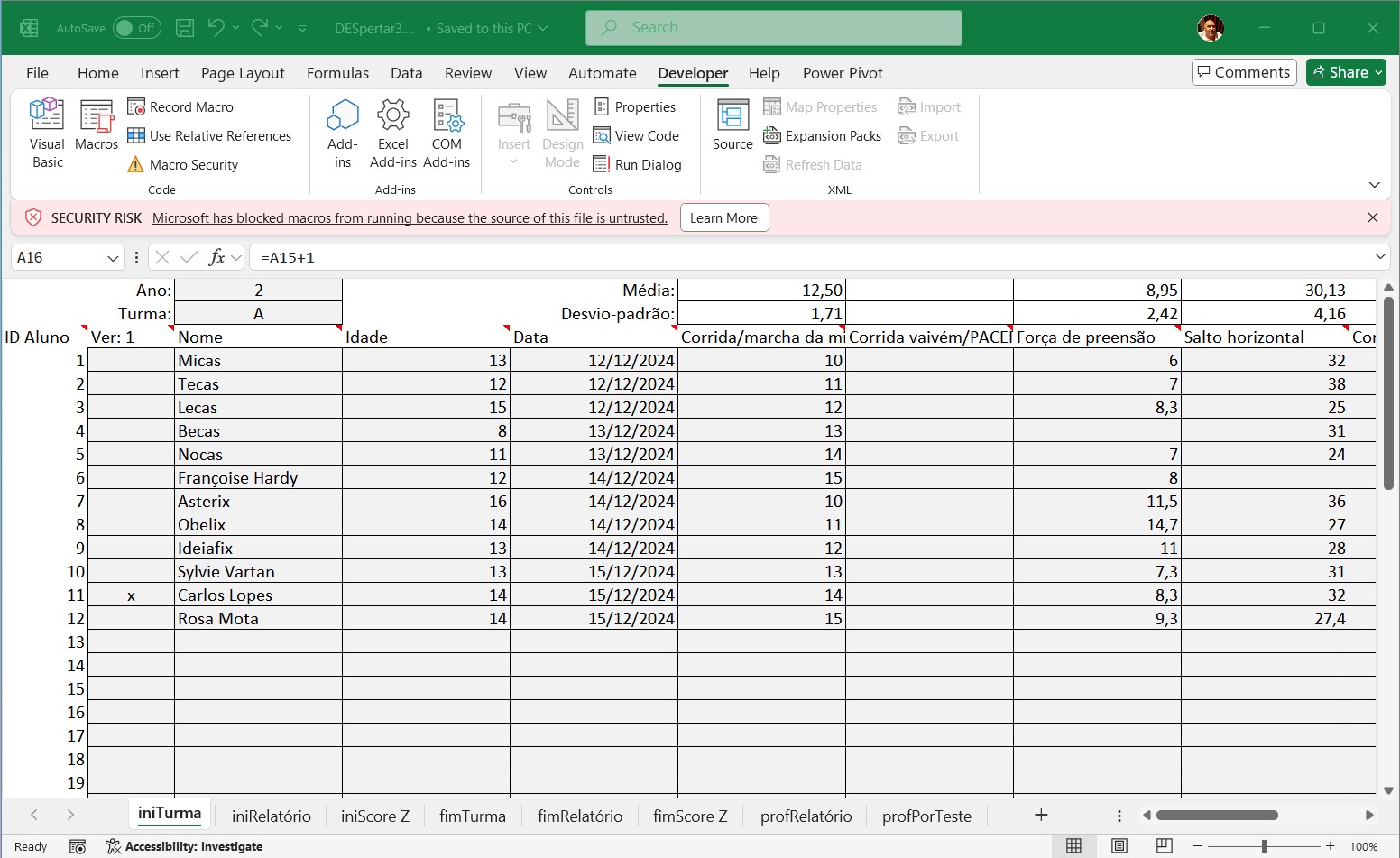Open the XML Source pane
Viewport: 1400px width, 858px height.
click(732, 125)
